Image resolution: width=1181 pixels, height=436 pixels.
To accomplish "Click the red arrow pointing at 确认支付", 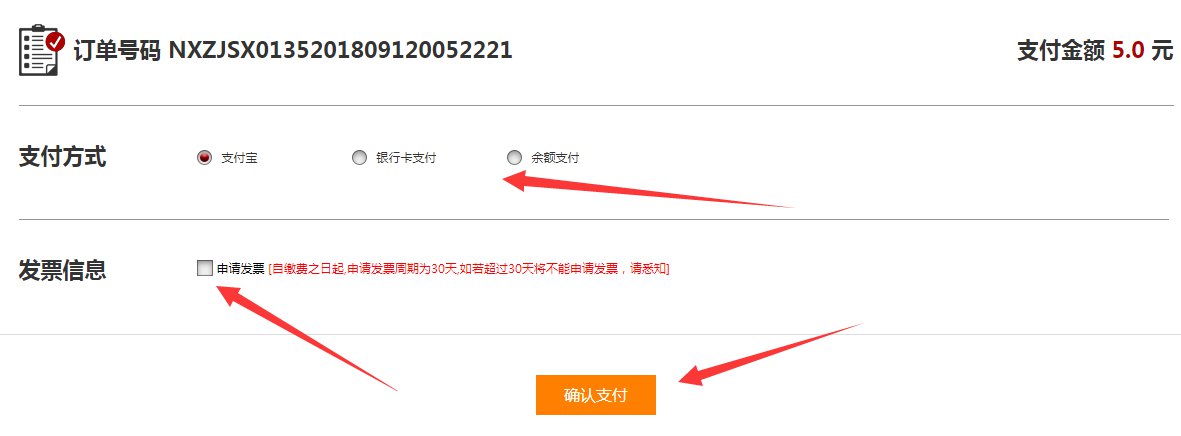I will coord(770,355).
